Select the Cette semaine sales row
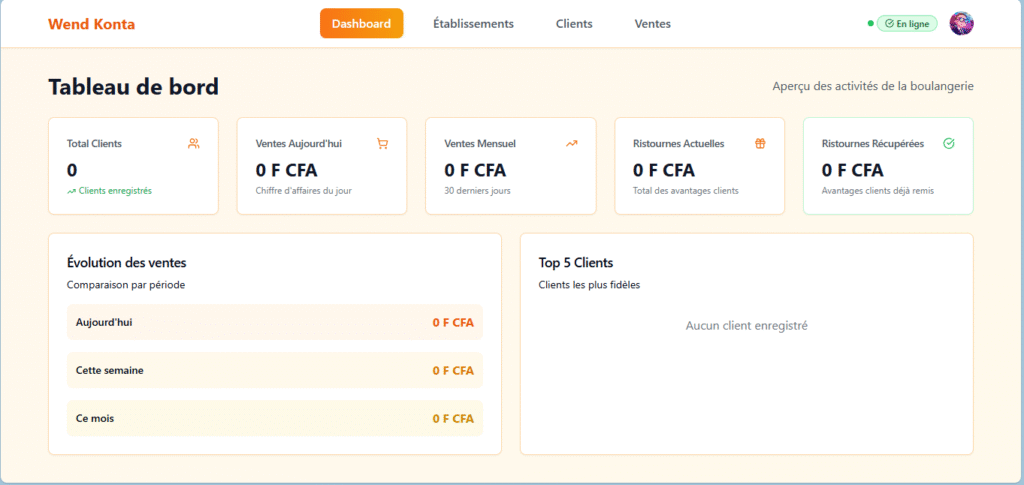The width and height of the screenshot is (1024, 485). click(274, 370)
